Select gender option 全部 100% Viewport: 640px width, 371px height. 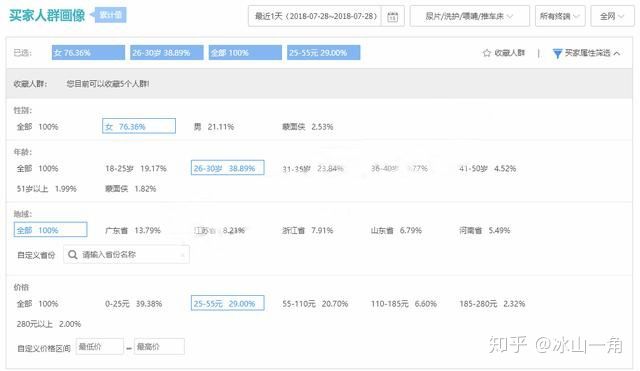click(x=37, y=127)
